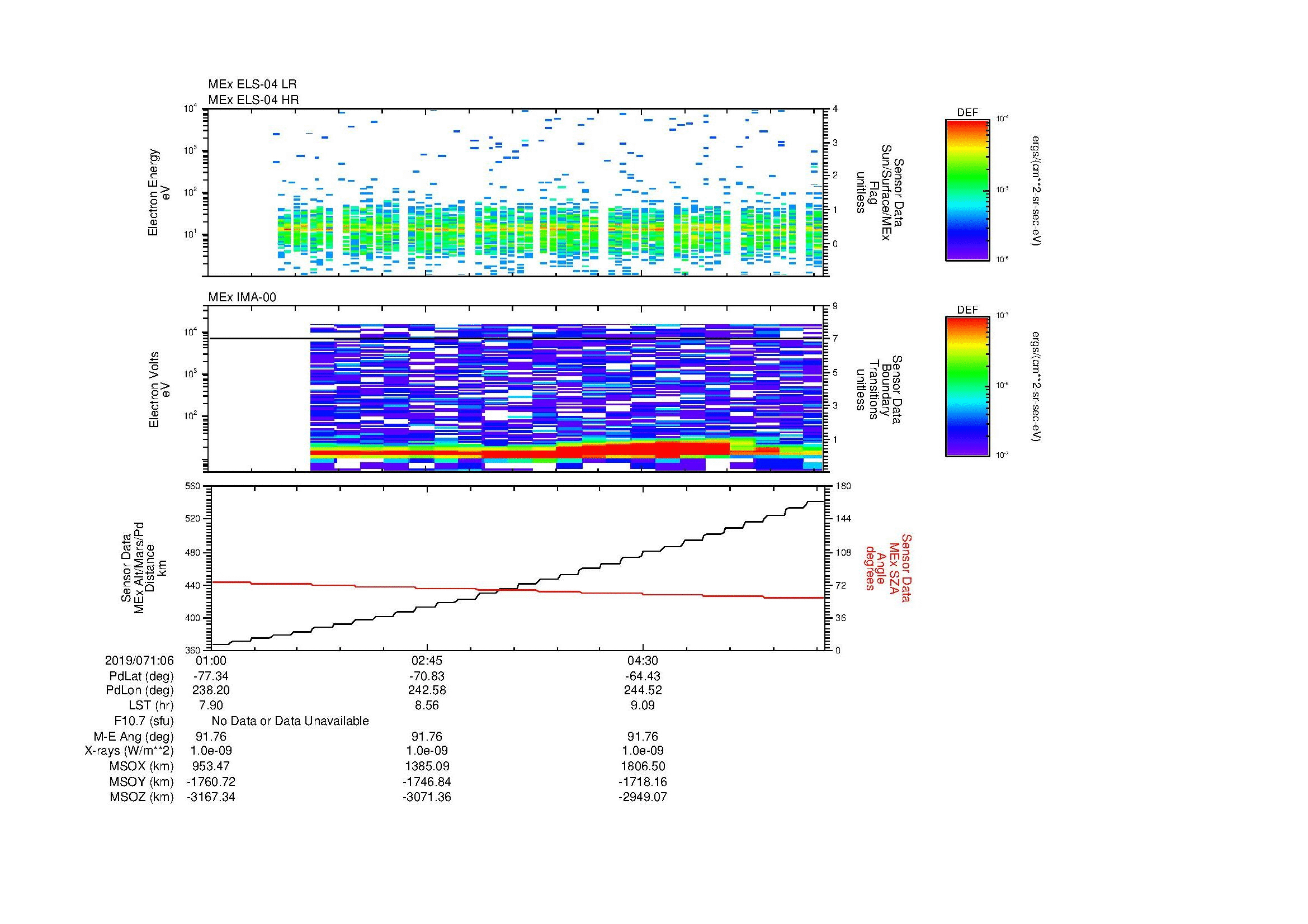Click the MSOY value '-1718.16'
Screen dimensions: 1308x924
tap(643, 781)
